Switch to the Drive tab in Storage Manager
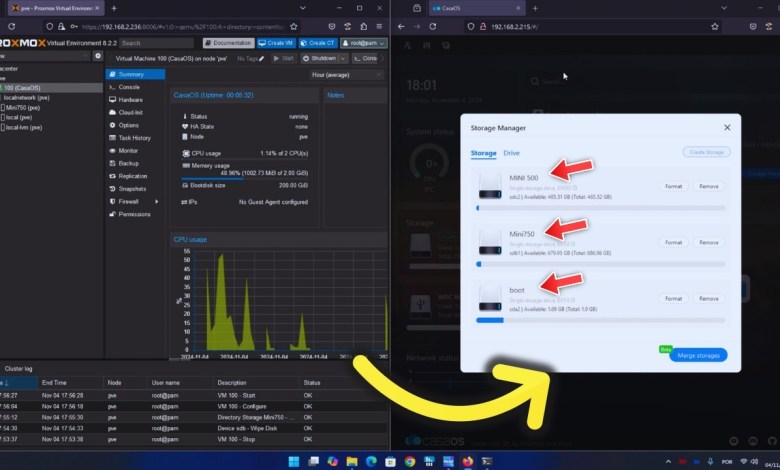Image resolution: width=780 pixels, height=470 pixels. (x=511, y=153)
